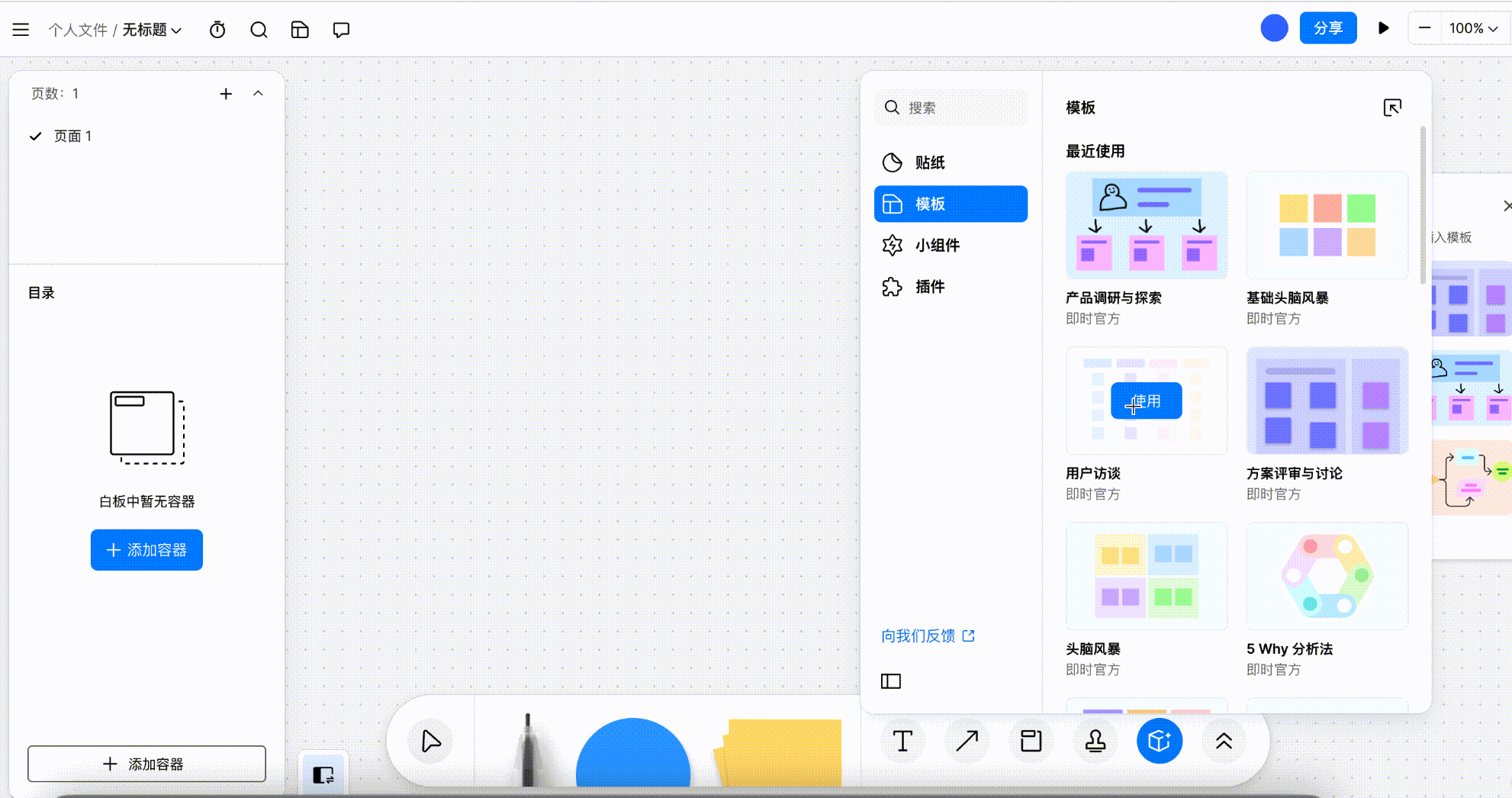The height and width of the screenshot is (798, 1512).
Task: Click 方案评审与讨论 template title
Action: pos(1295,473)
